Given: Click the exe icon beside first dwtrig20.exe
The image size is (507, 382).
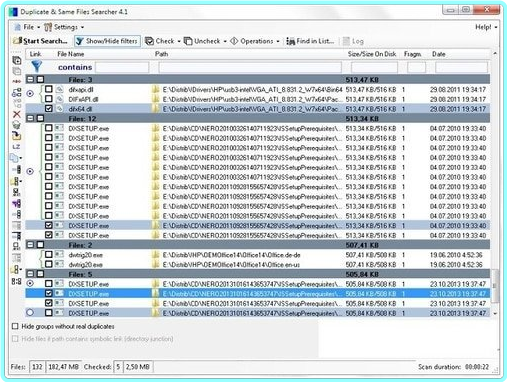Looking at the screenshot, I should point(60,255).
